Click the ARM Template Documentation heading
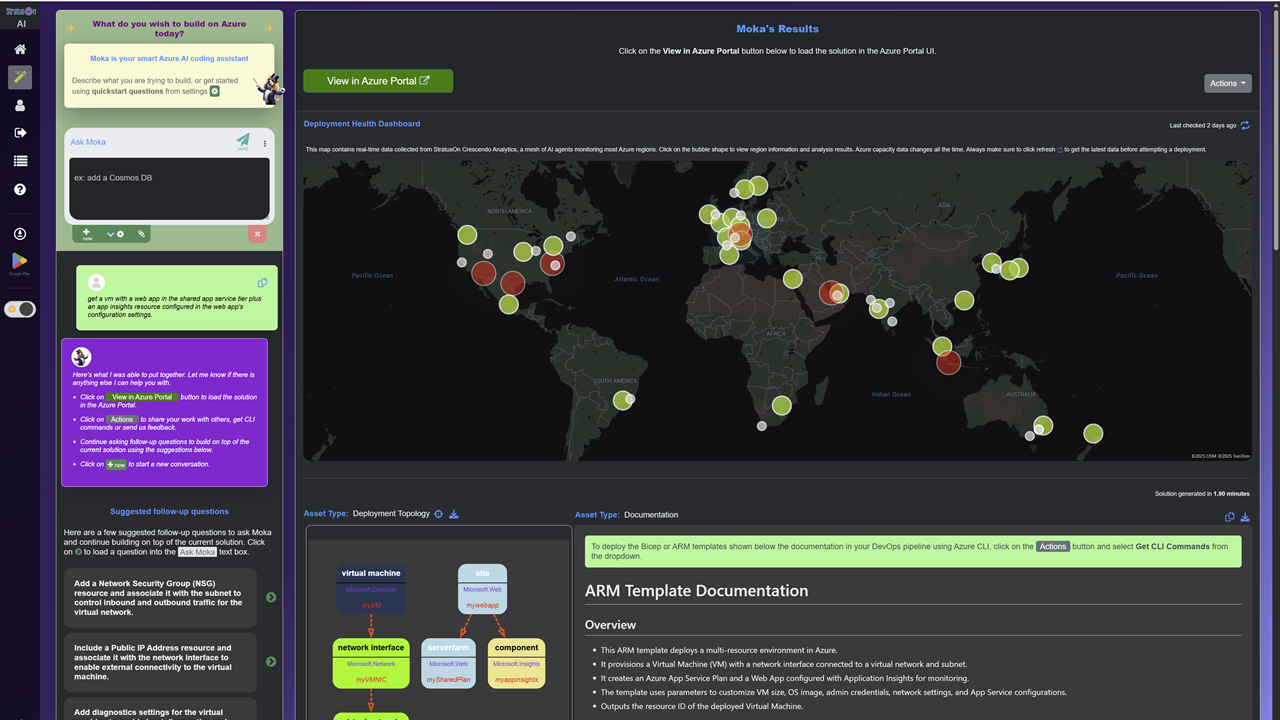Image resolution: width=1280 pixels, height=720 pixels. click(696, 591)
